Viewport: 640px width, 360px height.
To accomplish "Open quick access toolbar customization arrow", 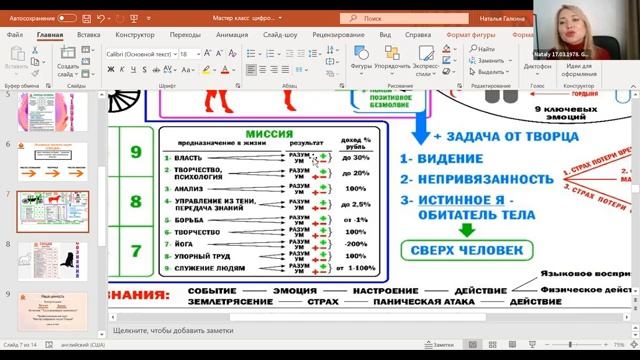I will (x=149, y=18).
